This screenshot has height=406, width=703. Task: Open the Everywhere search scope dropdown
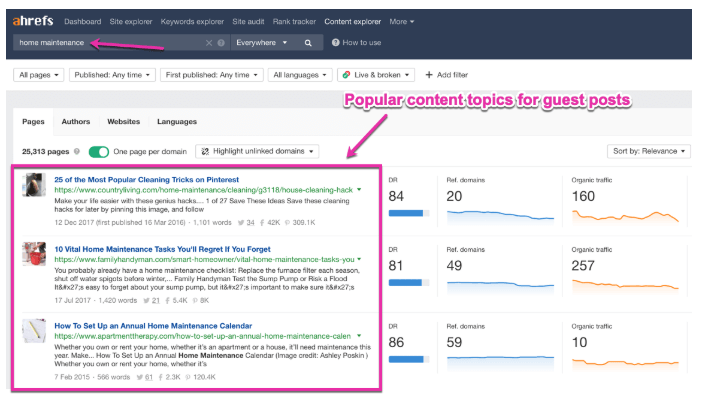point(261,43)
